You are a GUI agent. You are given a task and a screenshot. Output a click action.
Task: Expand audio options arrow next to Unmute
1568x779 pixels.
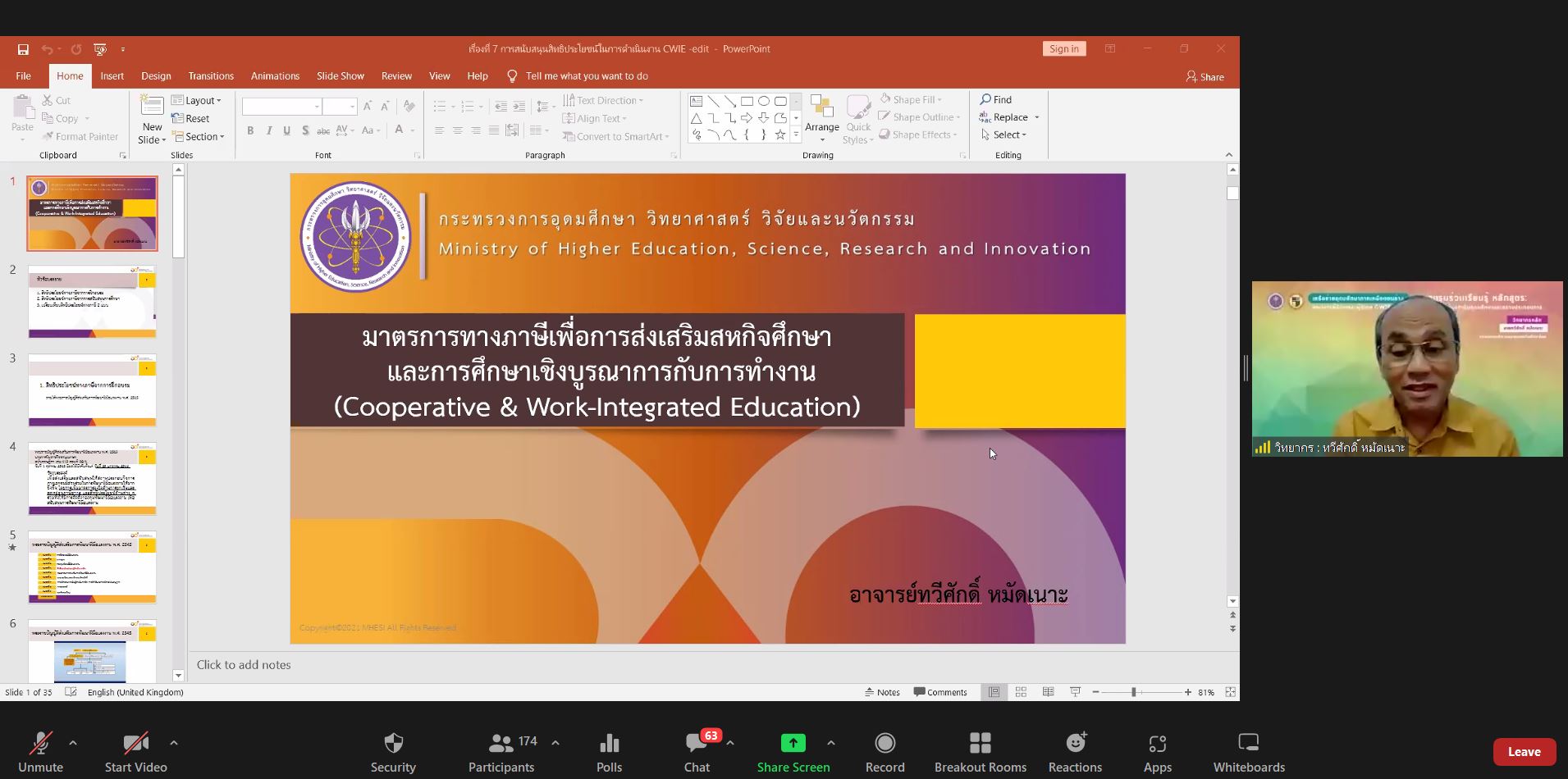73,743
